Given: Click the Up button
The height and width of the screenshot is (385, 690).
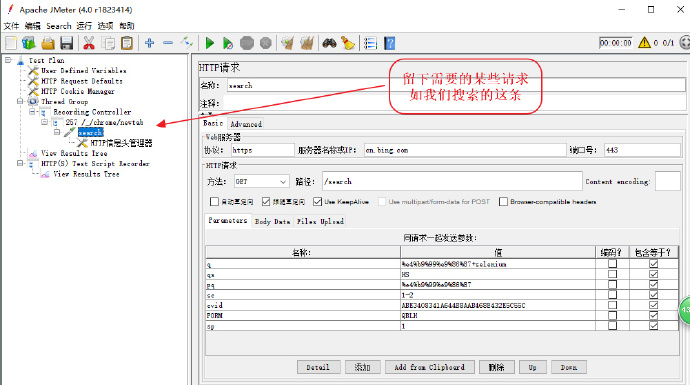Looking at the screenshot, I should point(532,367).
